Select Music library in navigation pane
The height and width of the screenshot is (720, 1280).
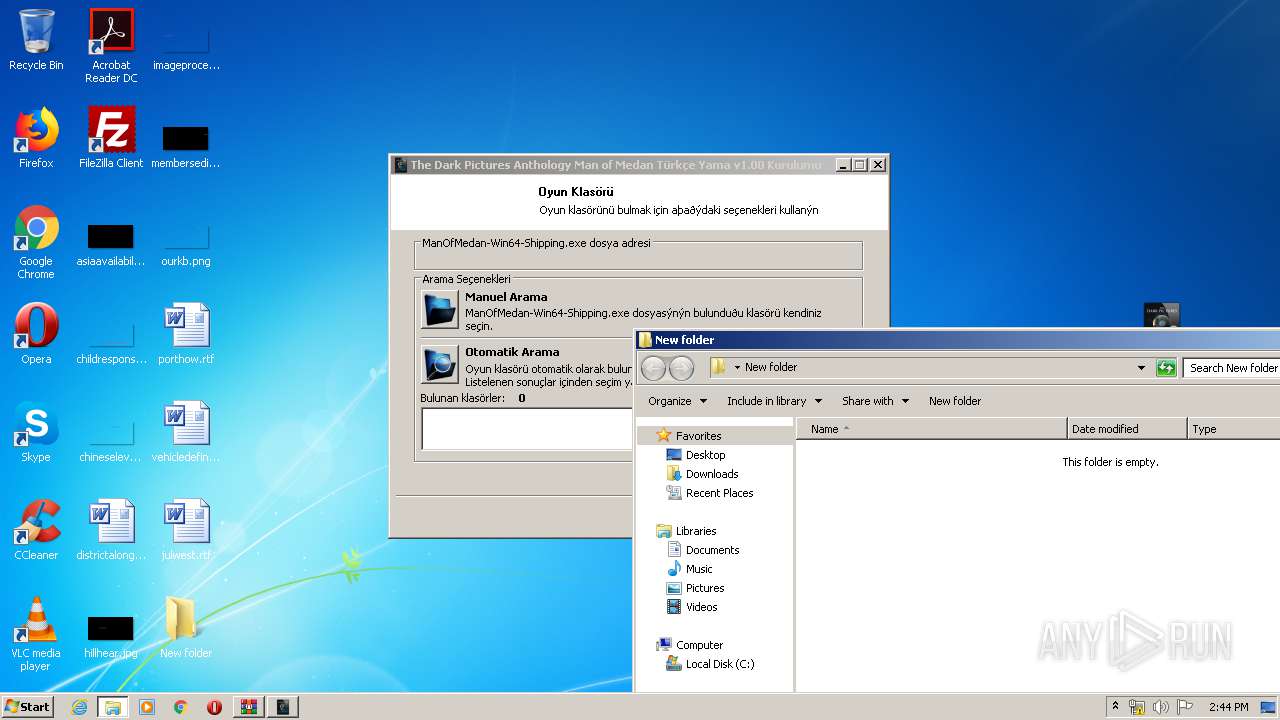[699, 569]
